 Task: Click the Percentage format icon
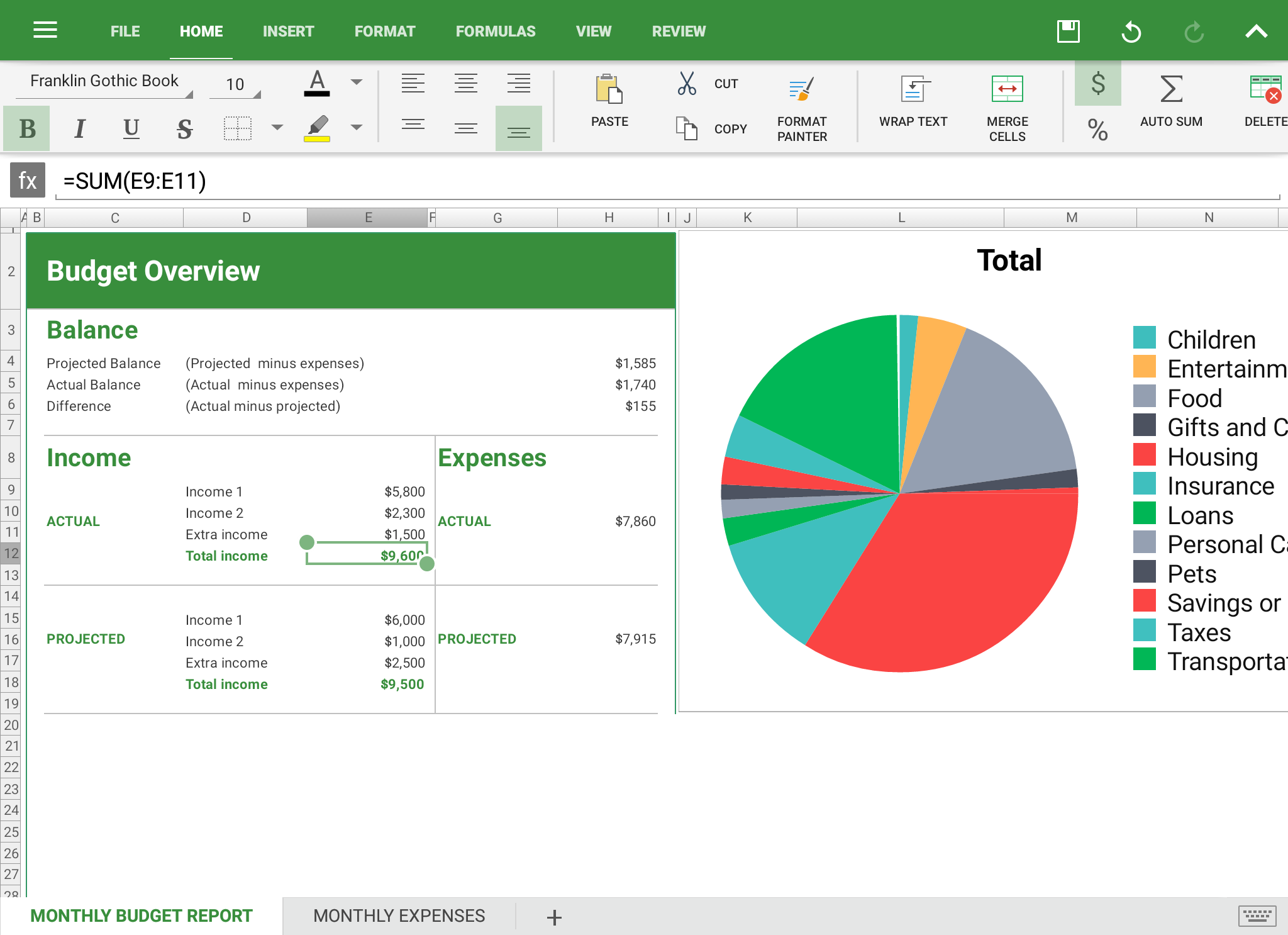point(1097,128)
